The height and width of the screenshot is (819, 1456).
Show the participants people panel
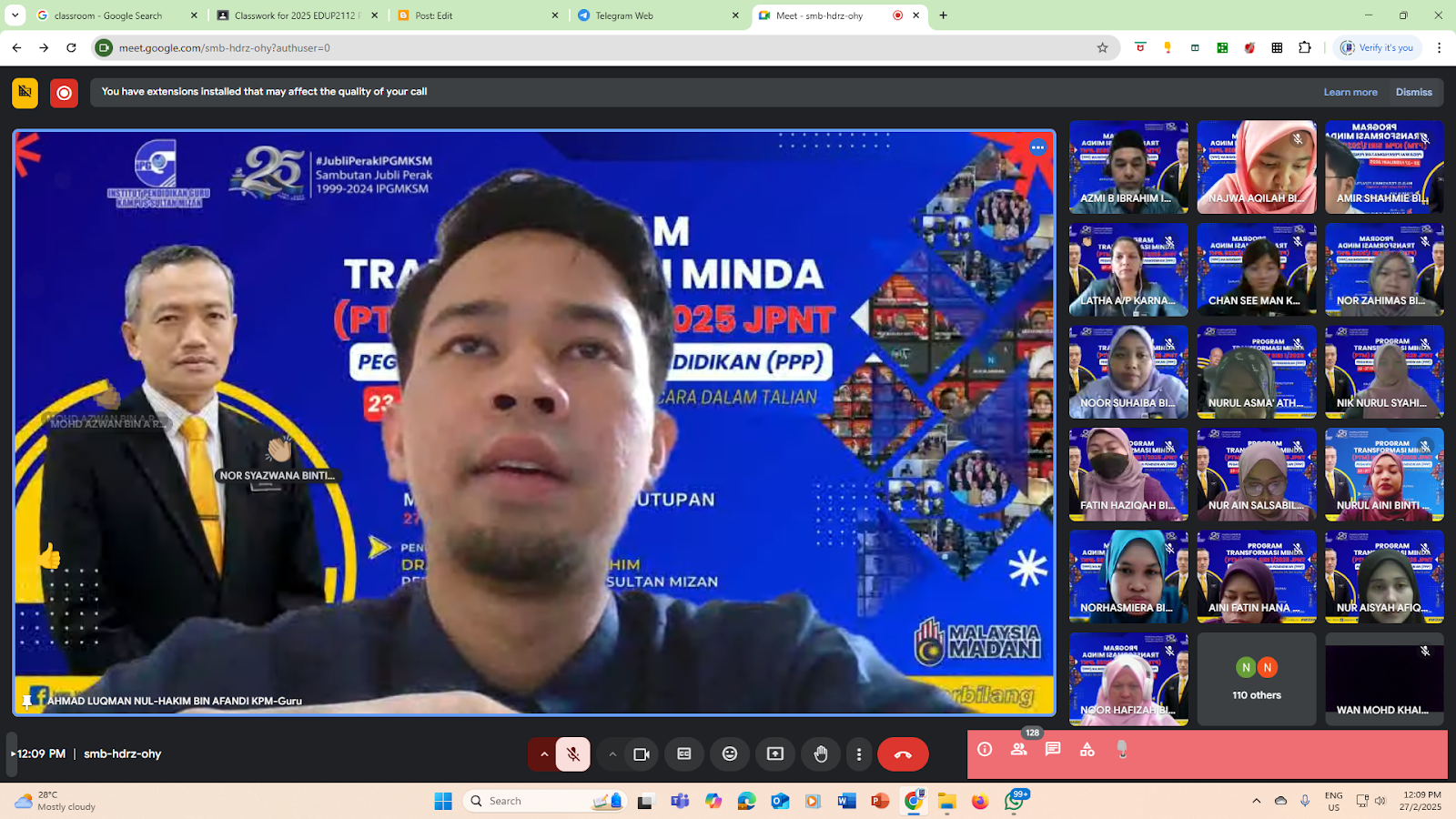pyautogui.click(x=1018, y=749)
